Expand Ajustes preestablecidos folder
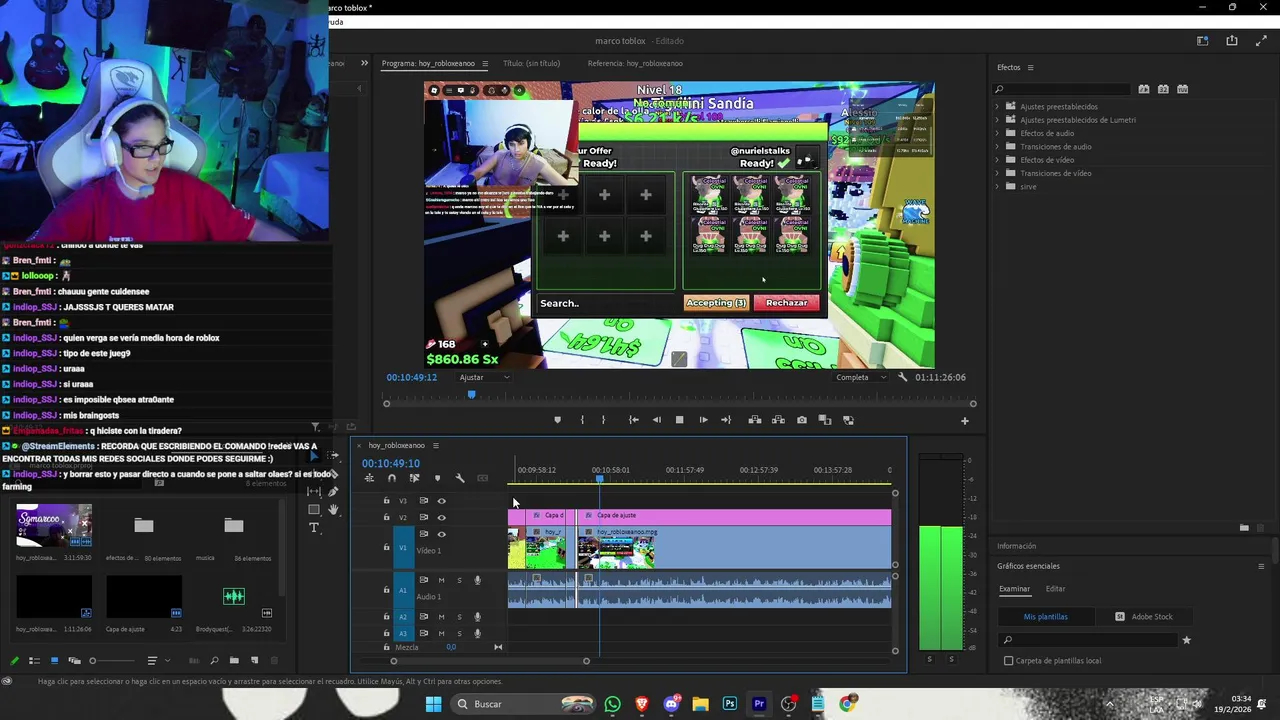 [997, 106]
